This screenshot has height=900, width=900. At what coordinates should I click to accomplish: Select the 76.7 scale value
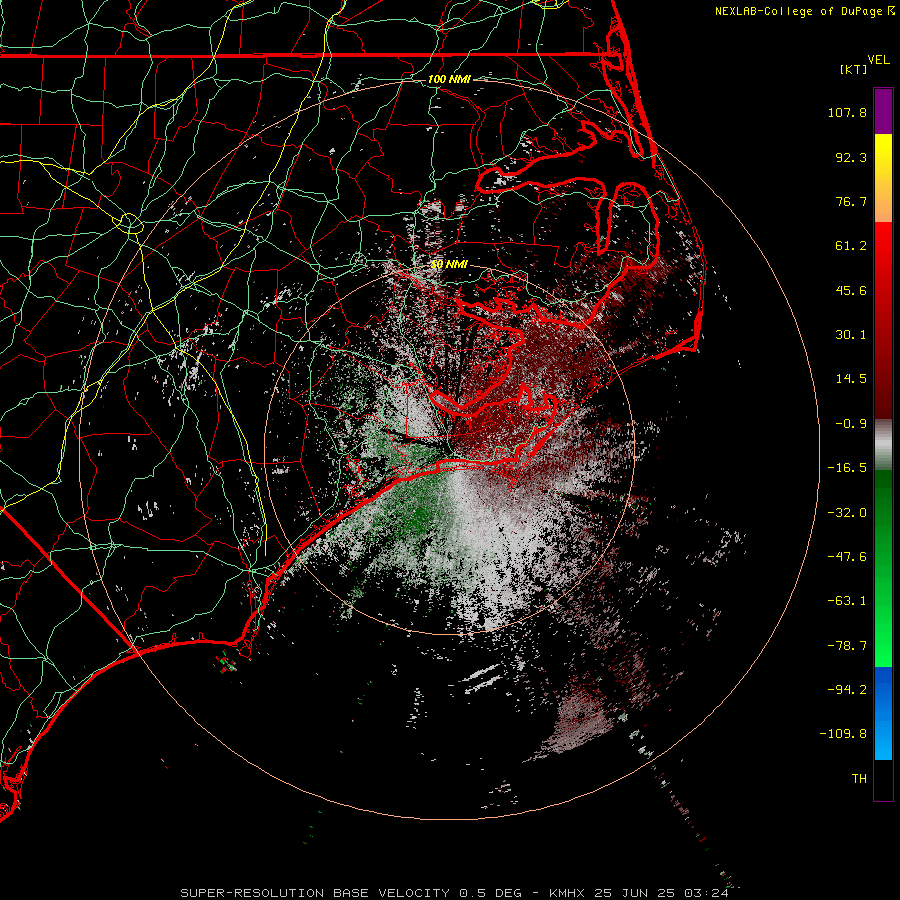point(851,201)
